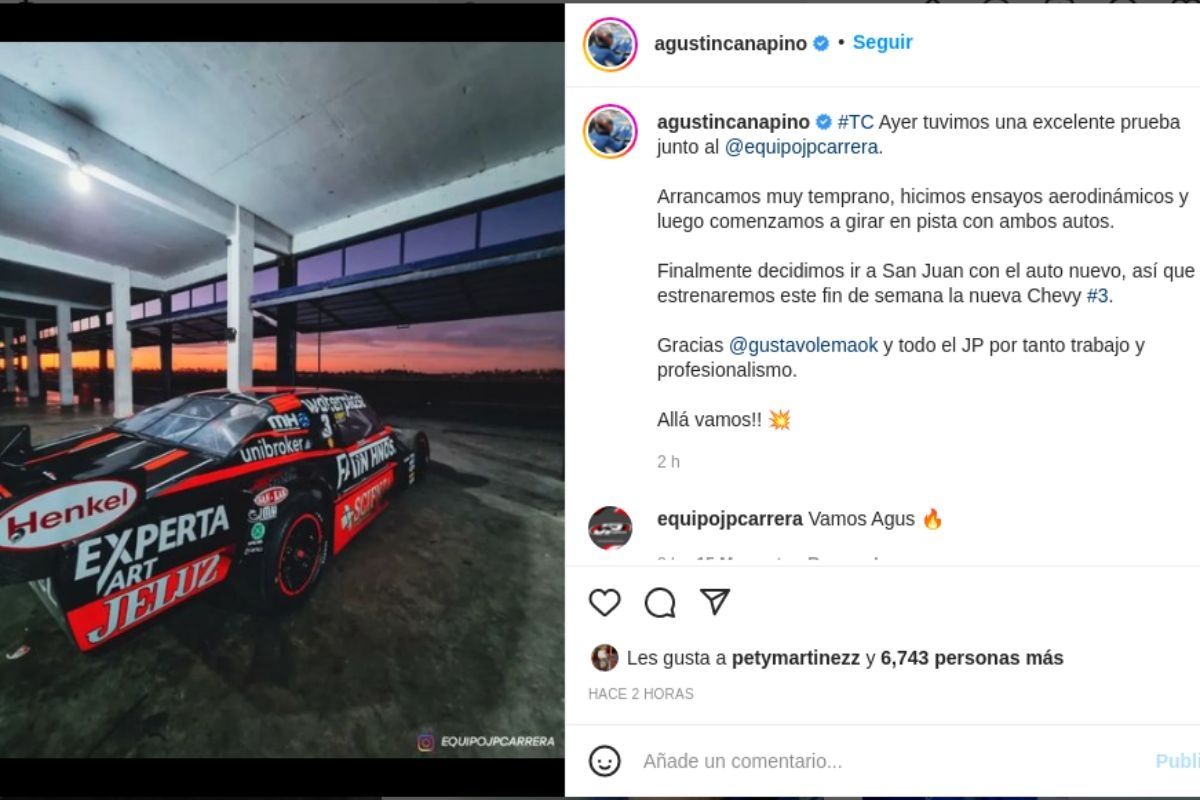Open the emoji picker smiley icon
This screenshot has width=1200, height=800.
click(605, 761)
